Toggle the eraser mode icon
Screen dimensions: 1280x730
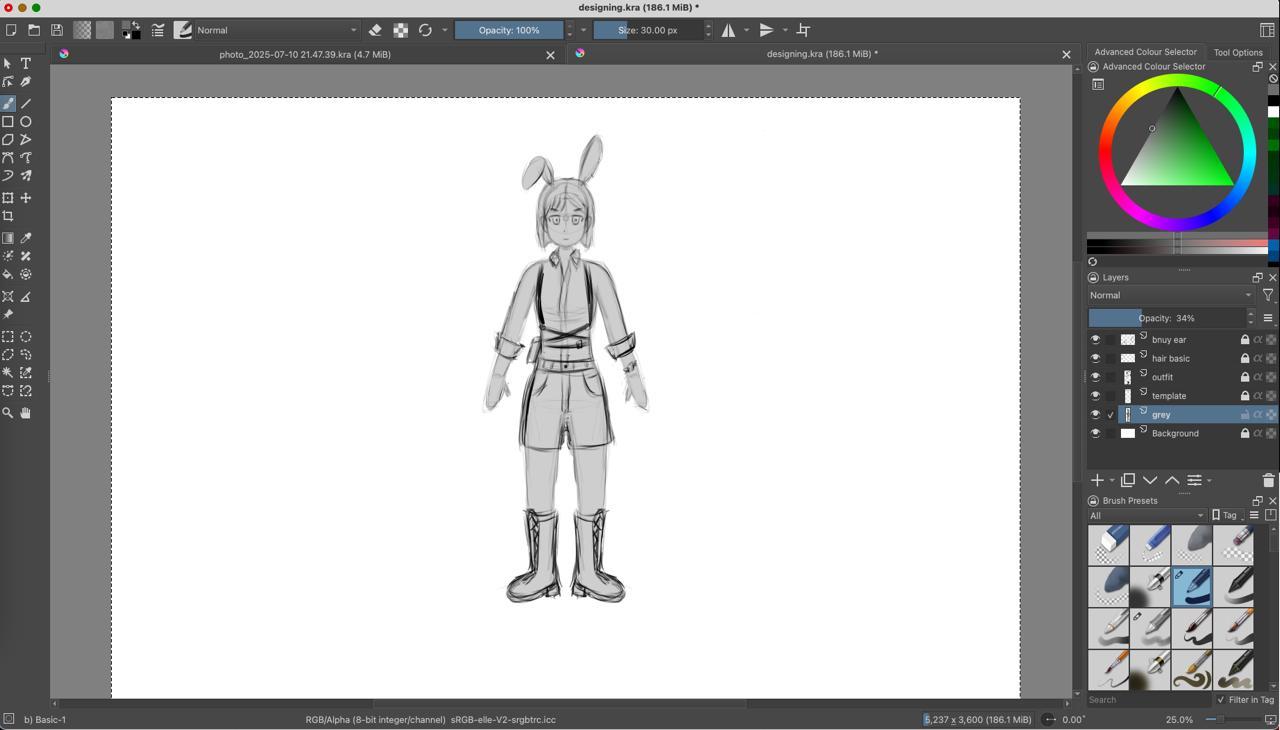click(375, 30)
